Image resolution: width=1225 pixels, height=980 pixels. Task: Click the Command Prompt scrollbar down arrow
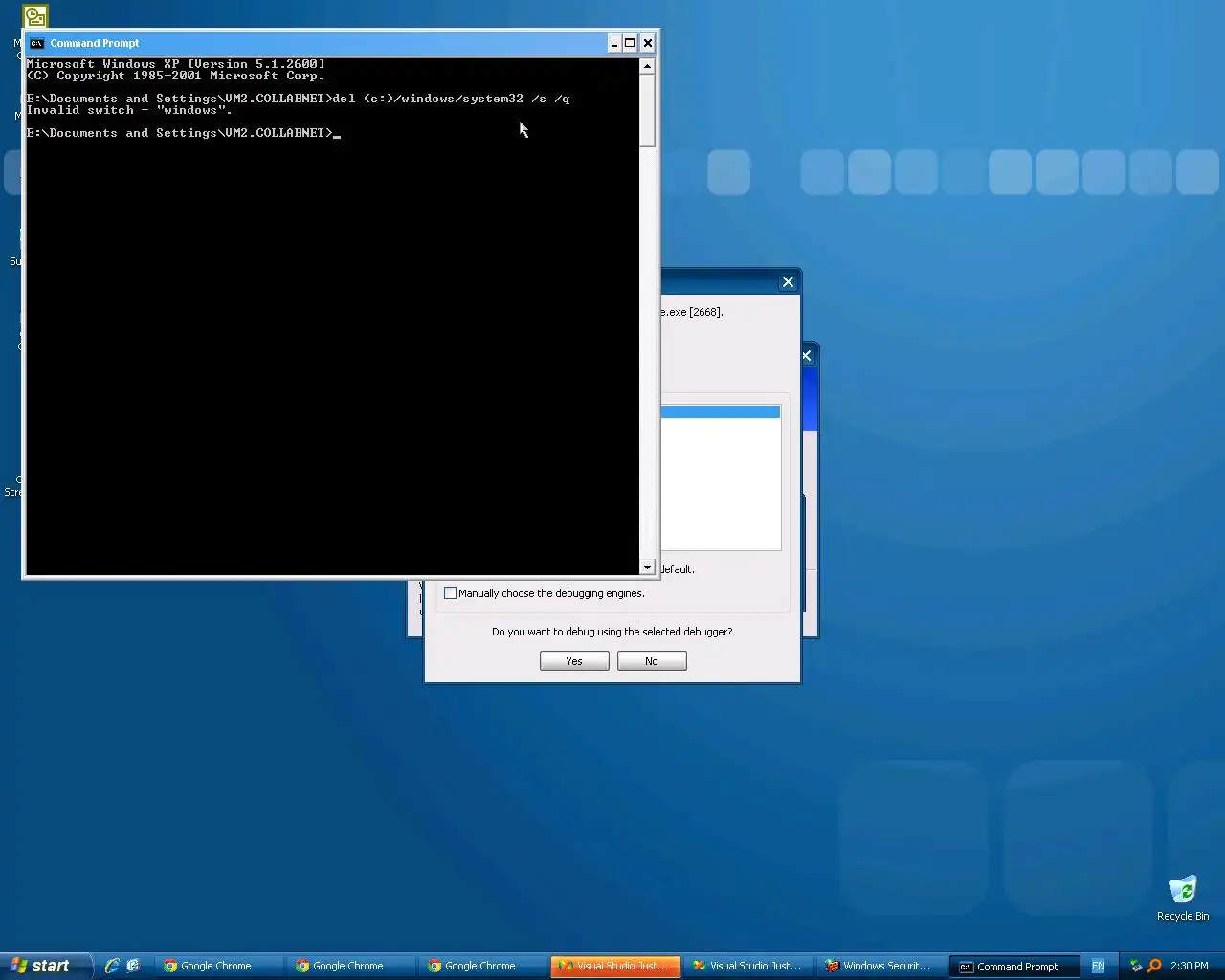[x=648, y=568]
